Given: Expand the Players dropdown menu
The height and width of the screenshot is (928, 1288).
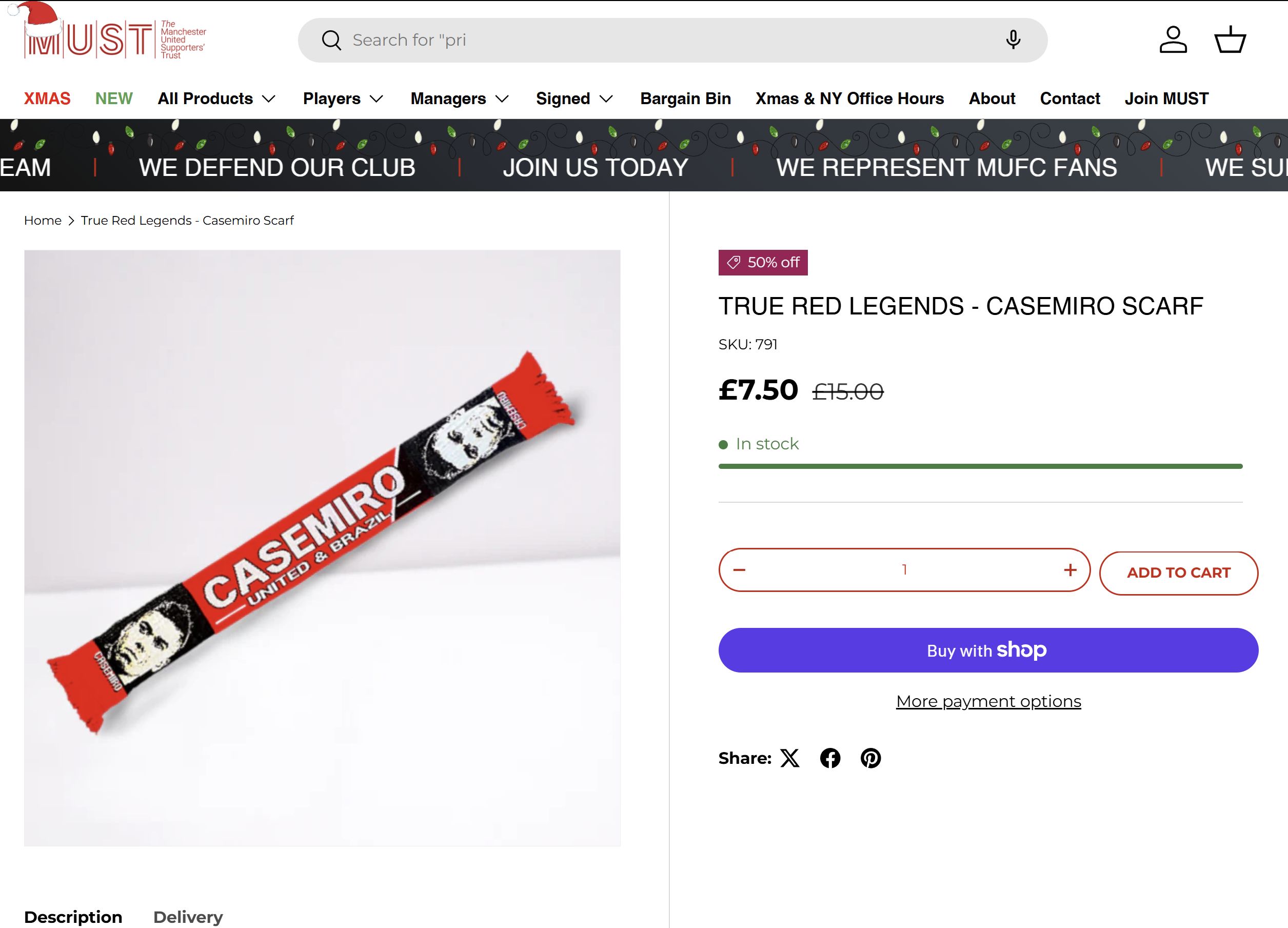Looking at the screenshot, I should click(343, 99).
